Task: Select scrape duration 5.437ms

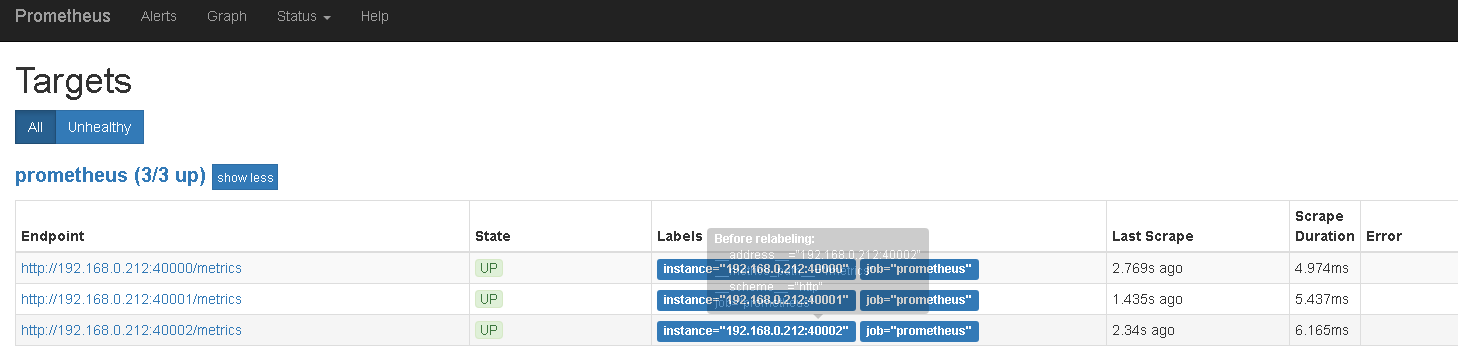Action: (x=1323, y=299)
